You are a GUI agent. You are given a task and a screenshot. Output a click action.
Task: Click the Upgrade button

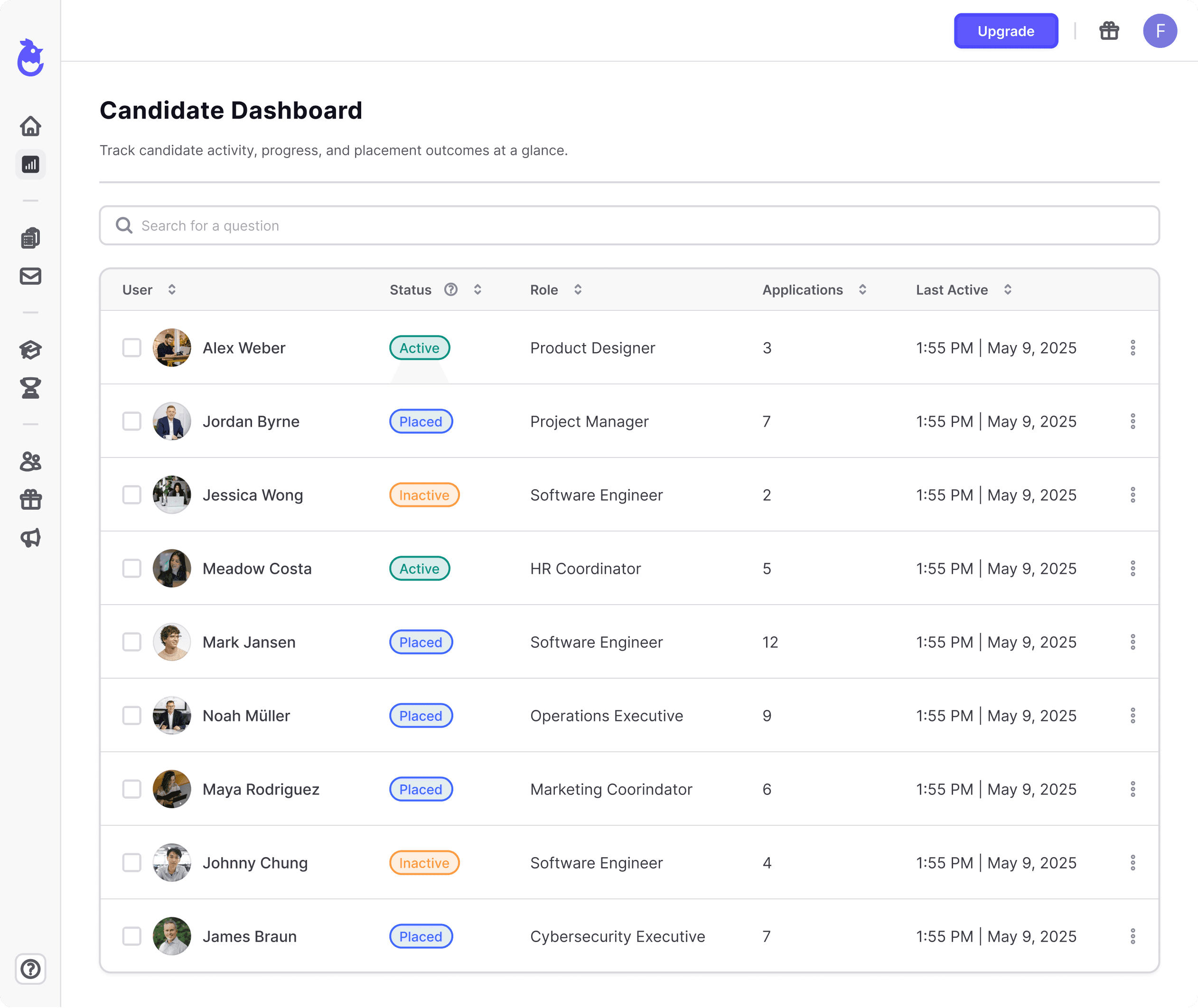[1005, 31]
